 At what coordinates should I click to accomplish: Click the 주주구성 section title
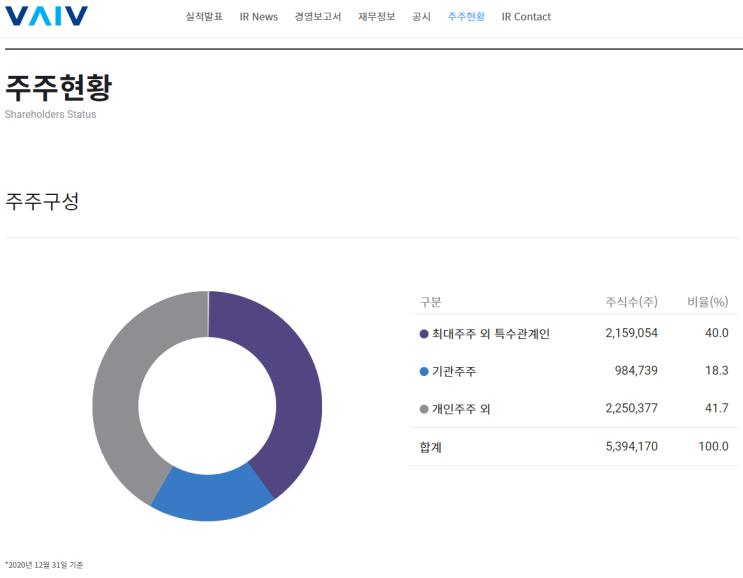pos(42,201)
